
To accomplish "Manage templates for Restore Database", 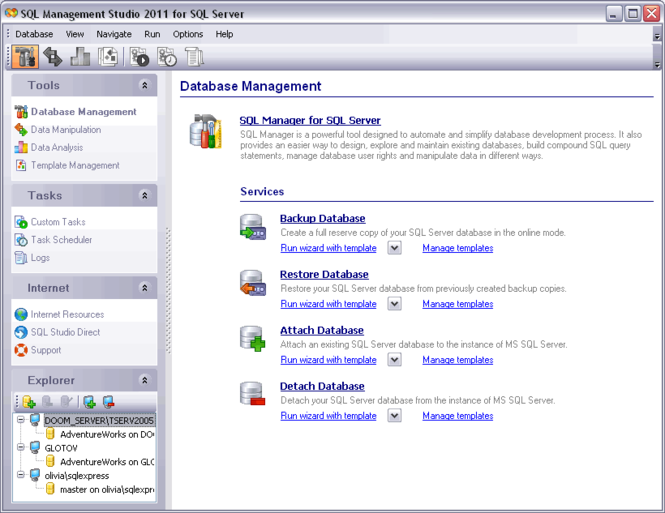I will [458, 304].
